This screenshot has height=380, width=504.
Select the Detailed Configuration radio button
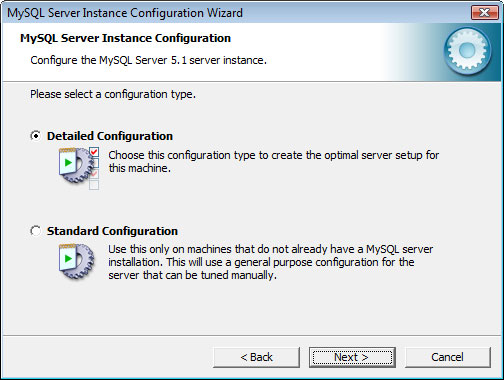tap(36, 136)
